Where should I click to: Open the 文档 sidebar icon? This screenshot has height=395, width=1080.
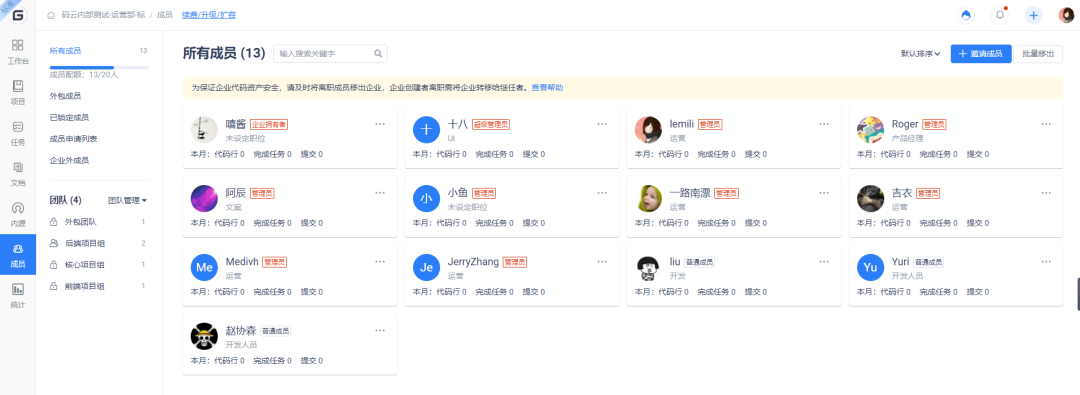(18, 174)
